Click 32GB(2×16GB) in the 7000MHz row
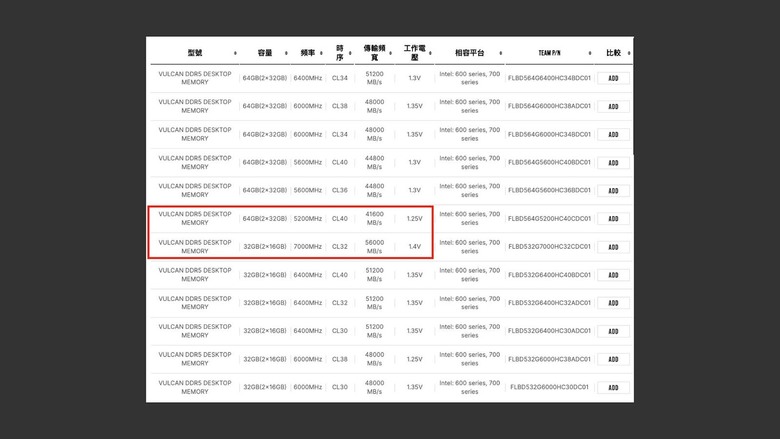The height and width of the screenshot is (439, 780). point(265,247)
